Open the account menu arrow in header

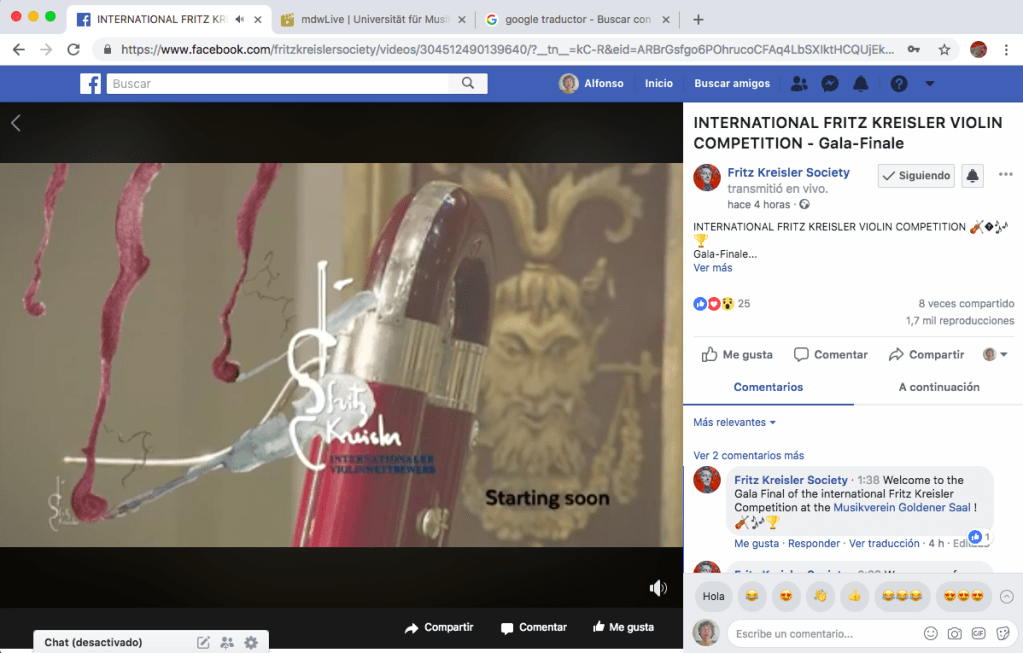[x=929, y=84]
